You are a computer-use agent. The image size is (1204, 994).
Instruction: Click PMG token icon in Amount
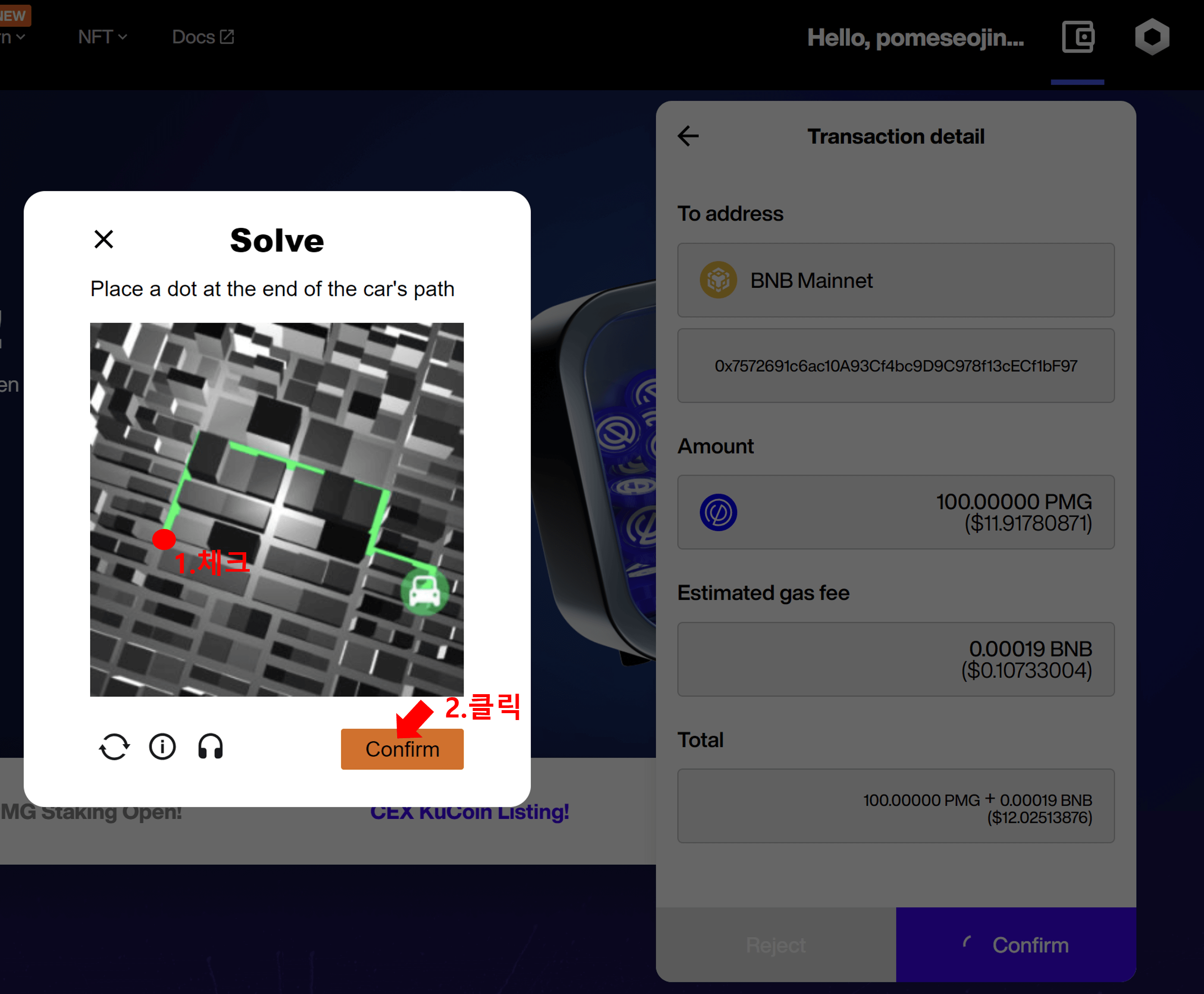pos(718,513)
